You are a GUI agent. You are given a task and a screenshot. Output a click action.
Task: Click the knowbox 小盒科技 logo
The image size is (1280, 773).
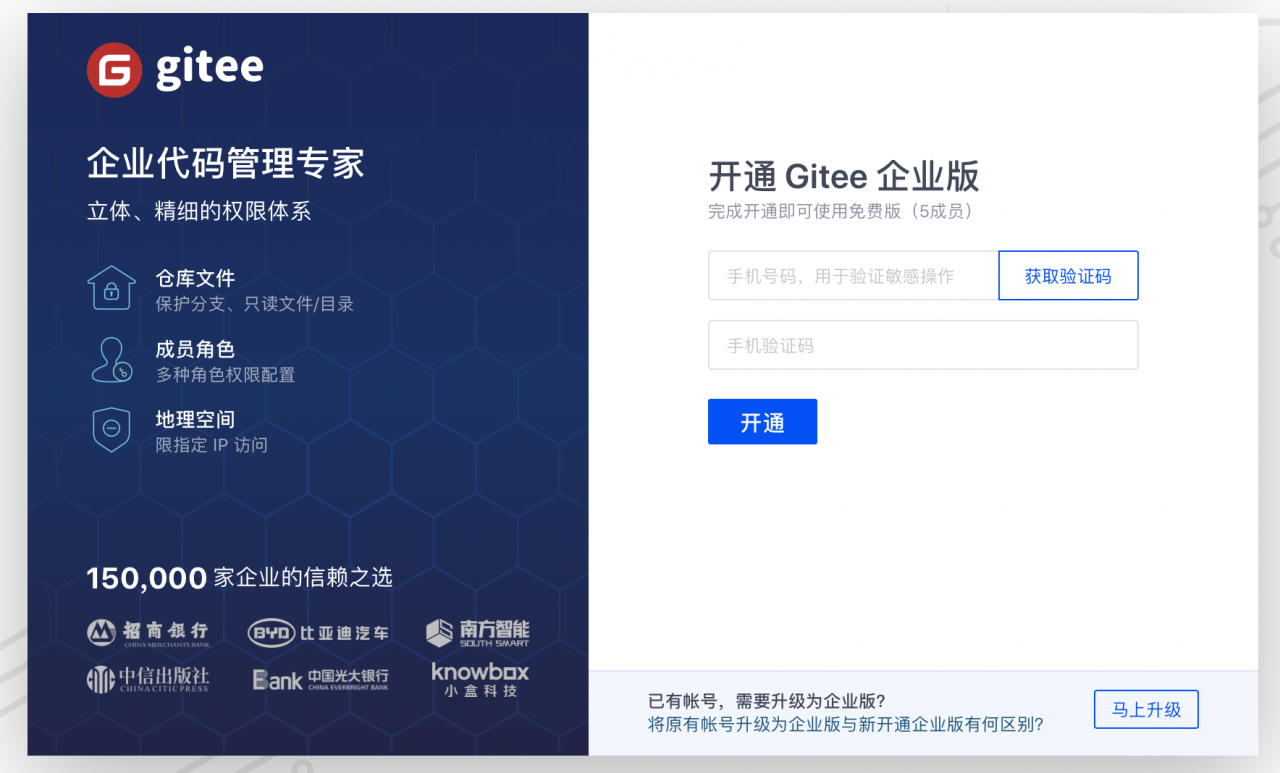(x=480, y=679)
